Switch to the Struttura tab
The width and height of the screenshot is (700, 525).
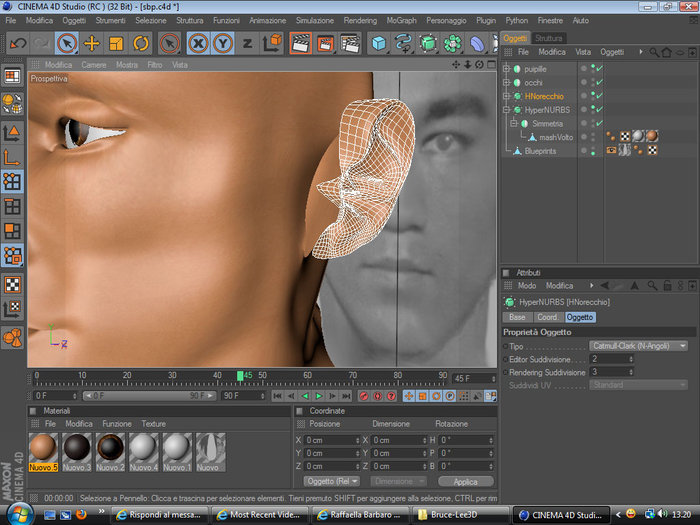549,38
